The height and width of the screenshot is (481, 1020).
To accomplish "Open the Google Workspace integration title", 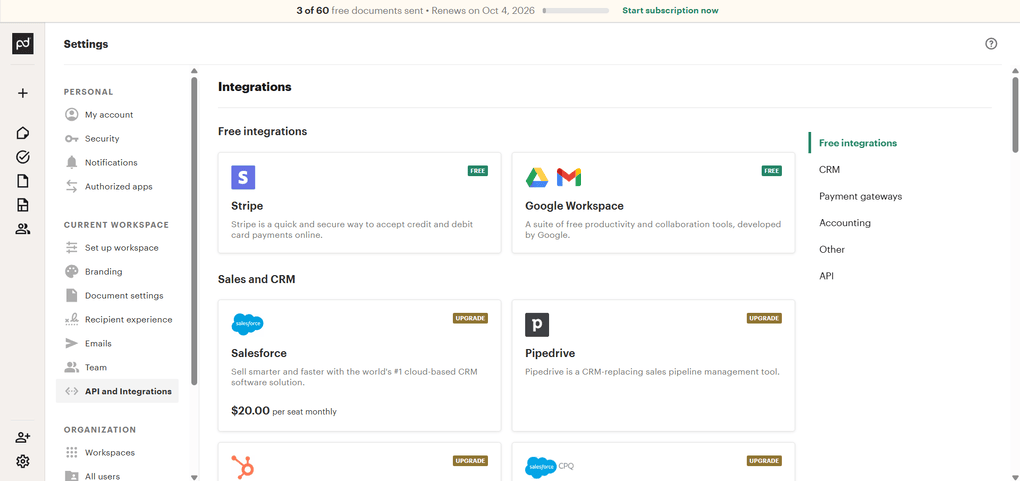I will click(574, 206).
